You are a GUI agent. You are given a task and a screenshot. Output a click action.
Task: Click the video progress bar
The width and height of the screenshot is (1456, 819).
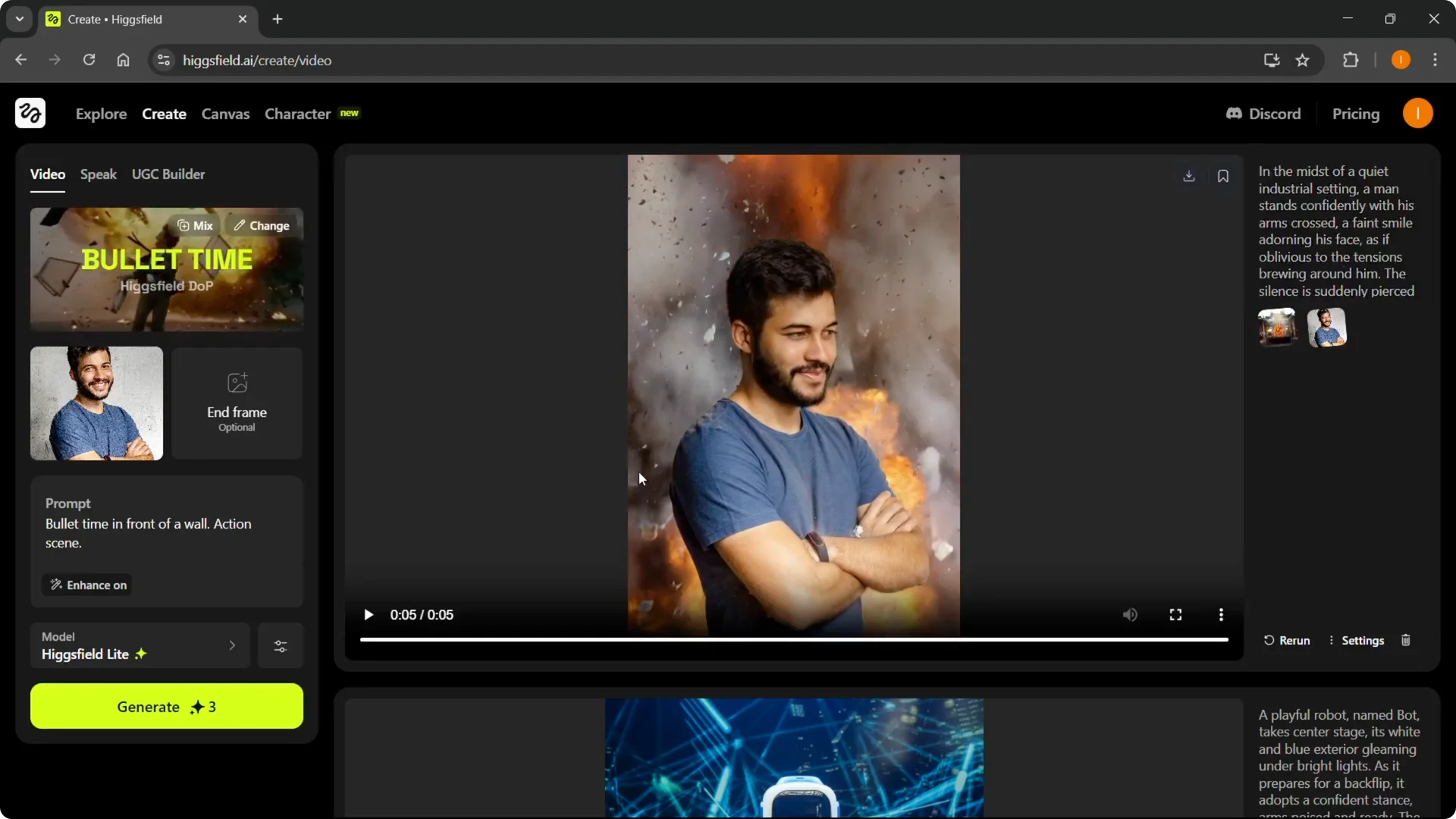[x=793, y=640]
